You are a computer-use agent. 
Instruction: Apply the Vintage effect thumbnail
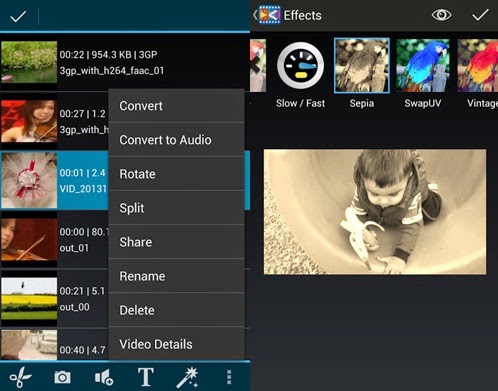click(478, 65)
